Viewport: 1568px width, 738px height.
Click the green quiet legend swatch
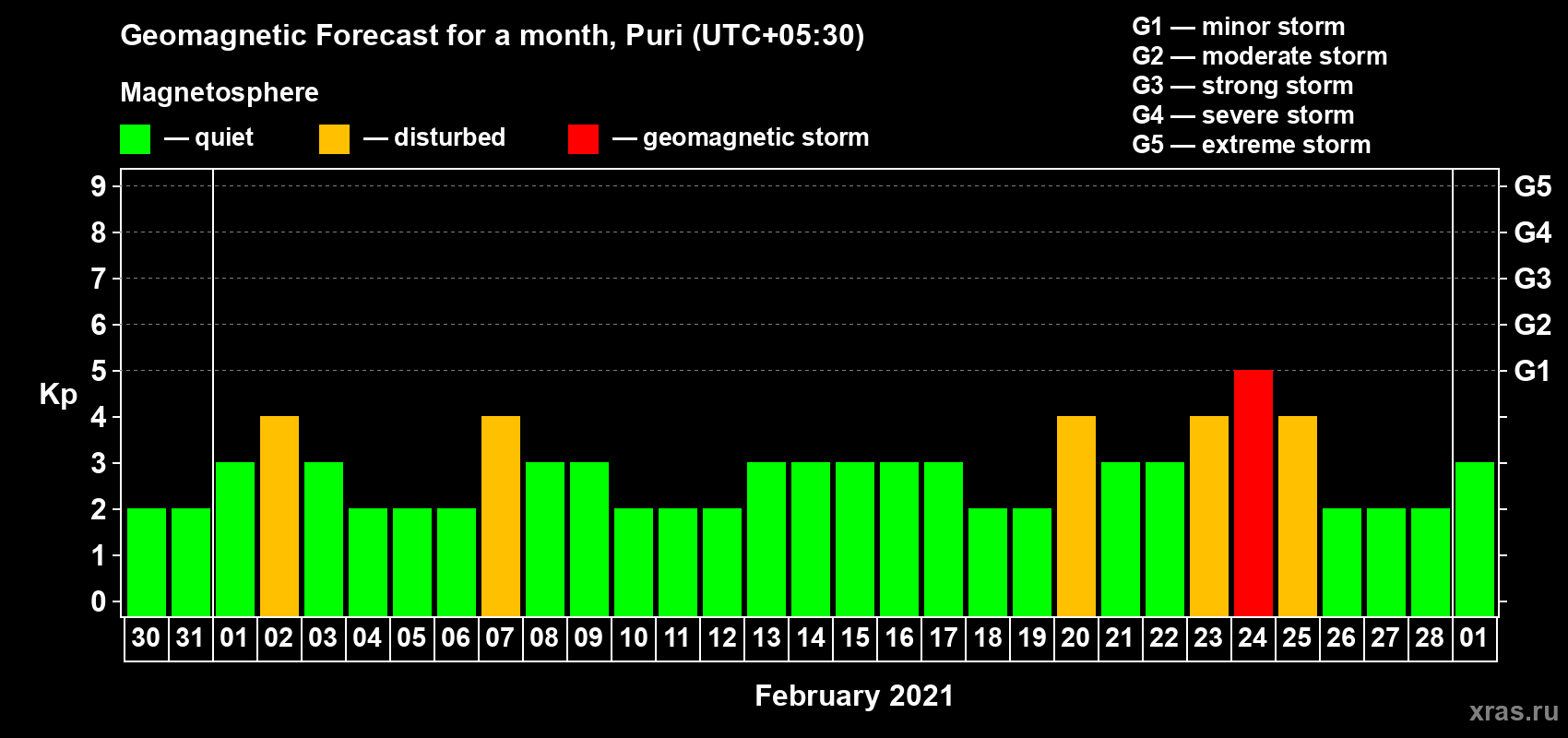(135, 139)
